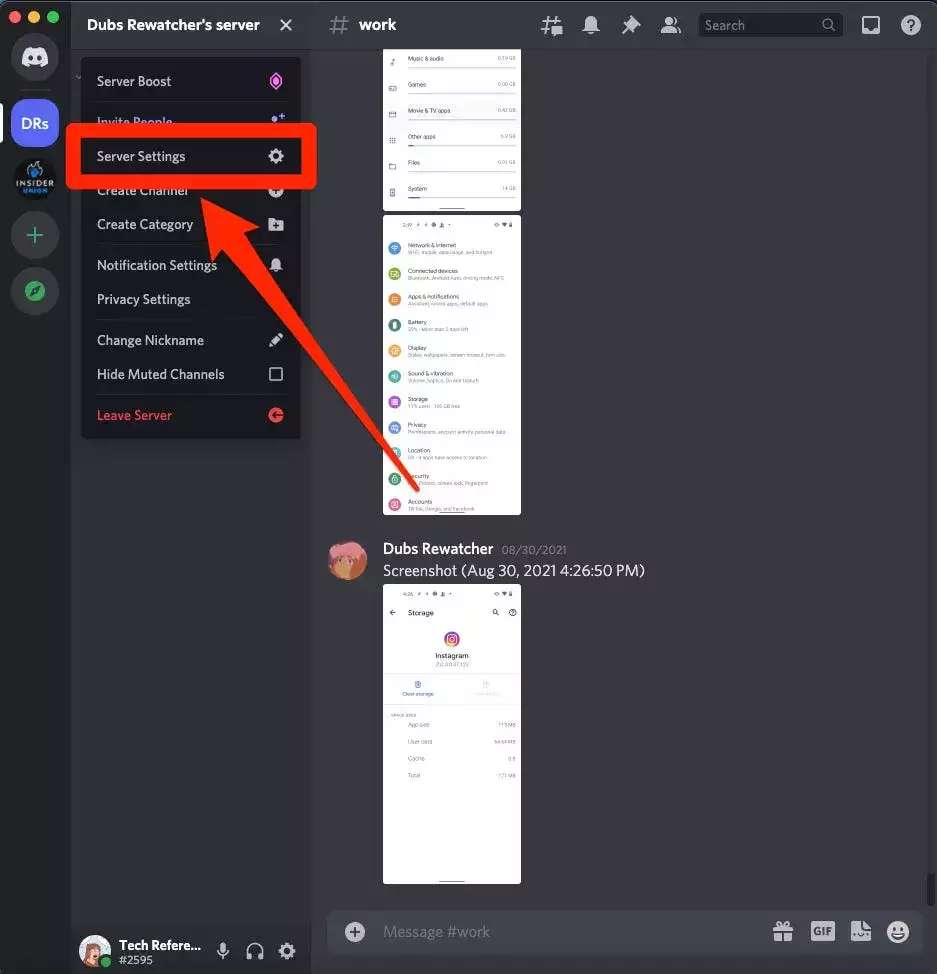Image resolution: width=937 pixels, height=974 pixels.
Task: Click the notification bell in channel header
Action: click(x=592, y=26)
